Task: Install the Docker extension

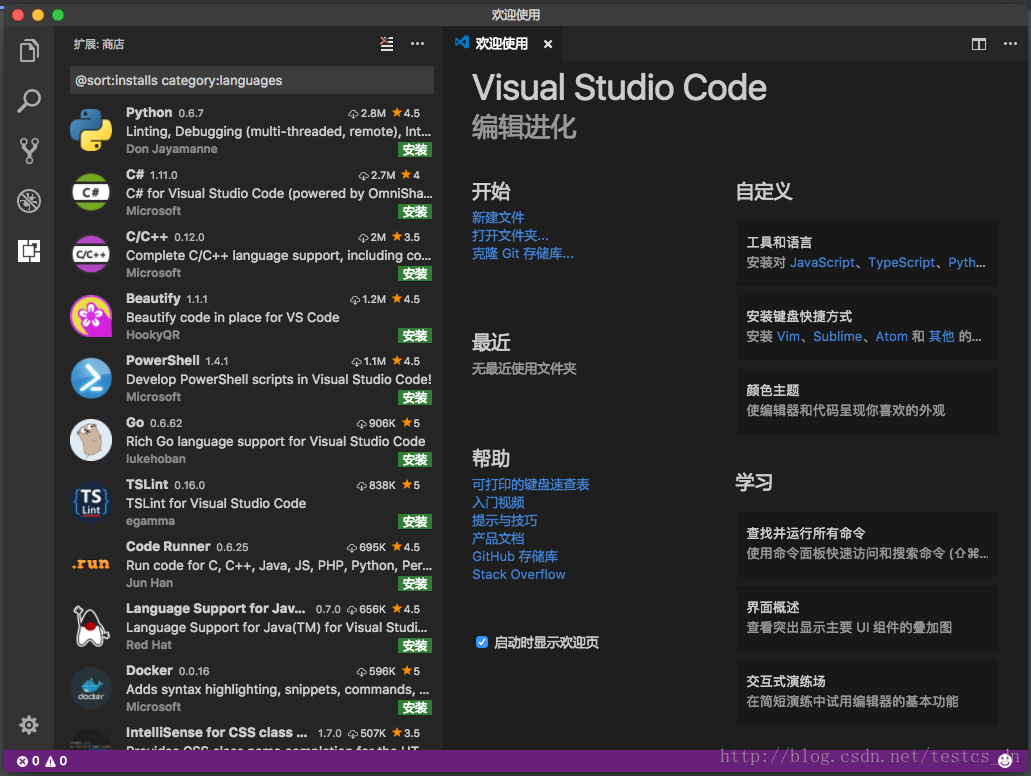Action: [x=415, y=708]
